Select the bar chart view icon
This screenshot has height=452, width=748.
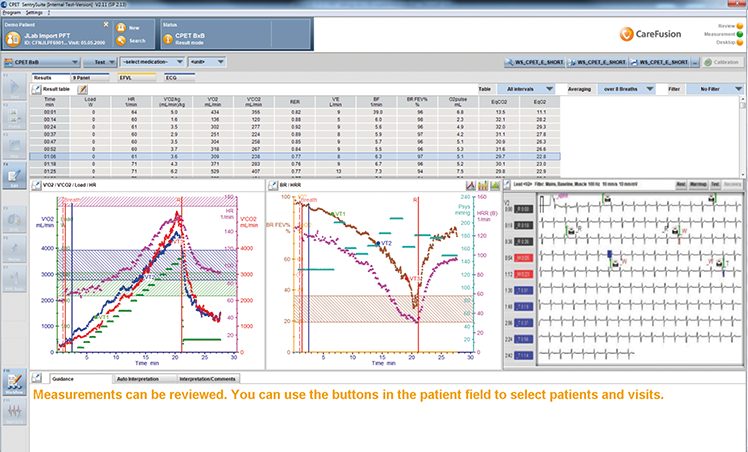[483, 185]
